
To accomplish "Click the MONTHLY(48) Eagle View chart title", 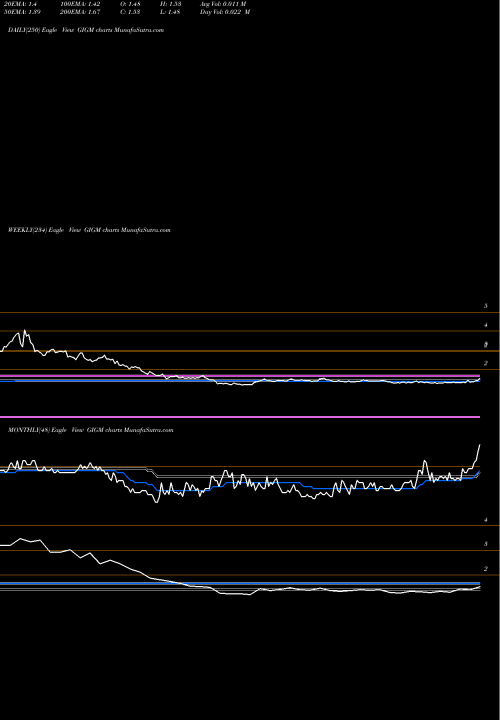I will point(90,430).
